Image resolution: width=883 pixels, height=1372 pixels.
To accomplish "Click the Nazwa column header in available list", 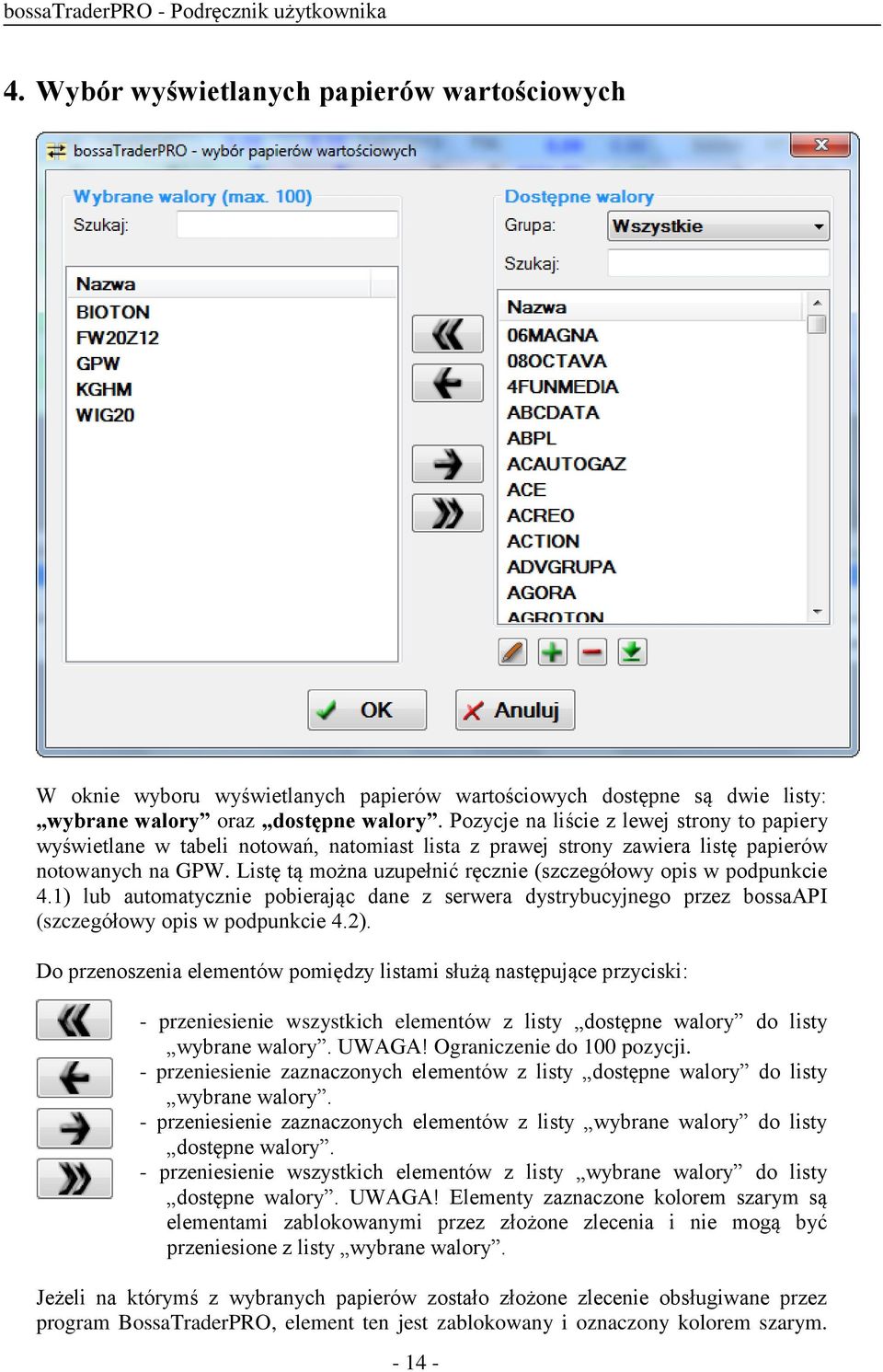I will point(651,307).
